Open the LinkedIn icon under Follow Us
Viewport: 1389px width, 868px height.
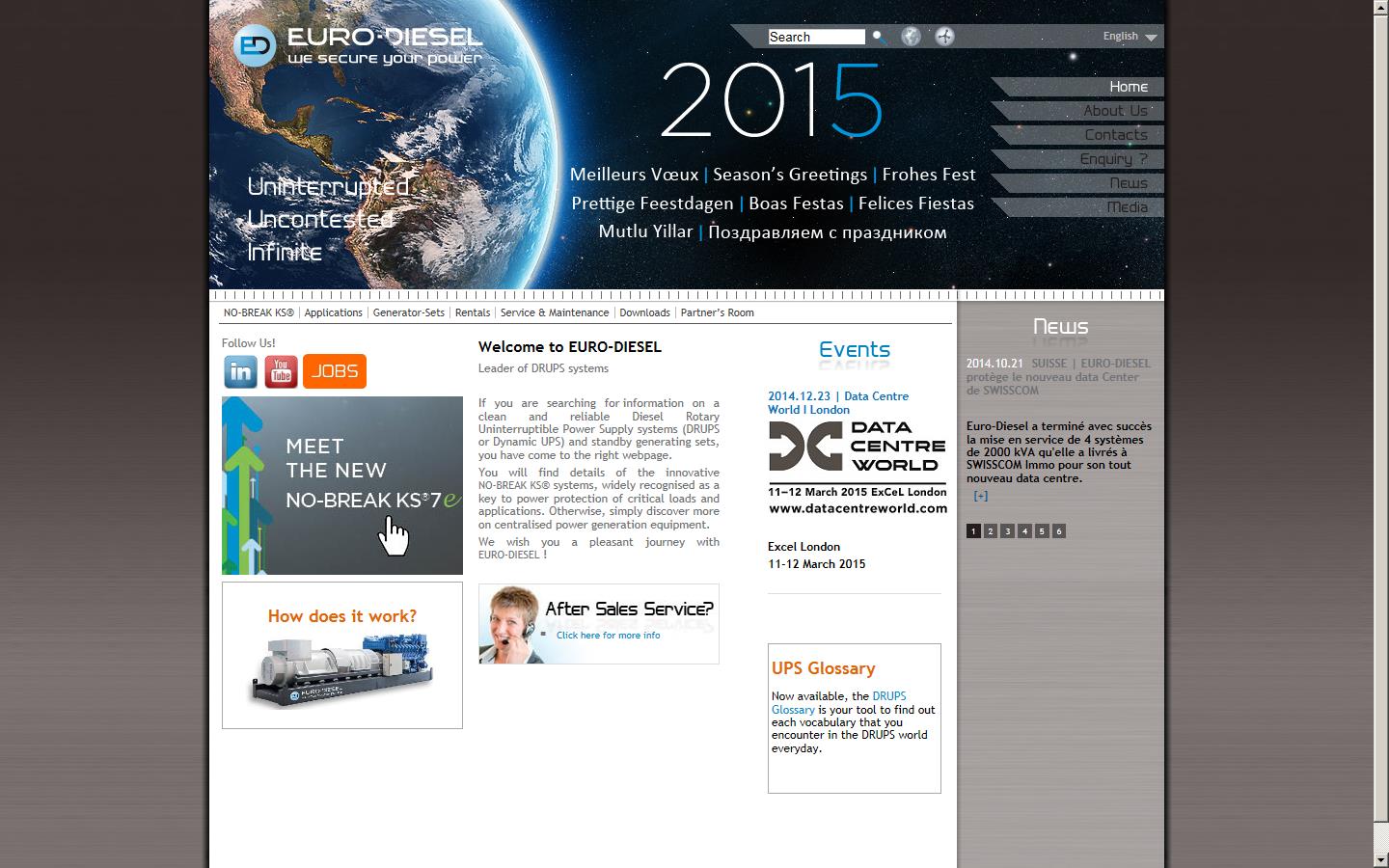click(x=241, y=371)
